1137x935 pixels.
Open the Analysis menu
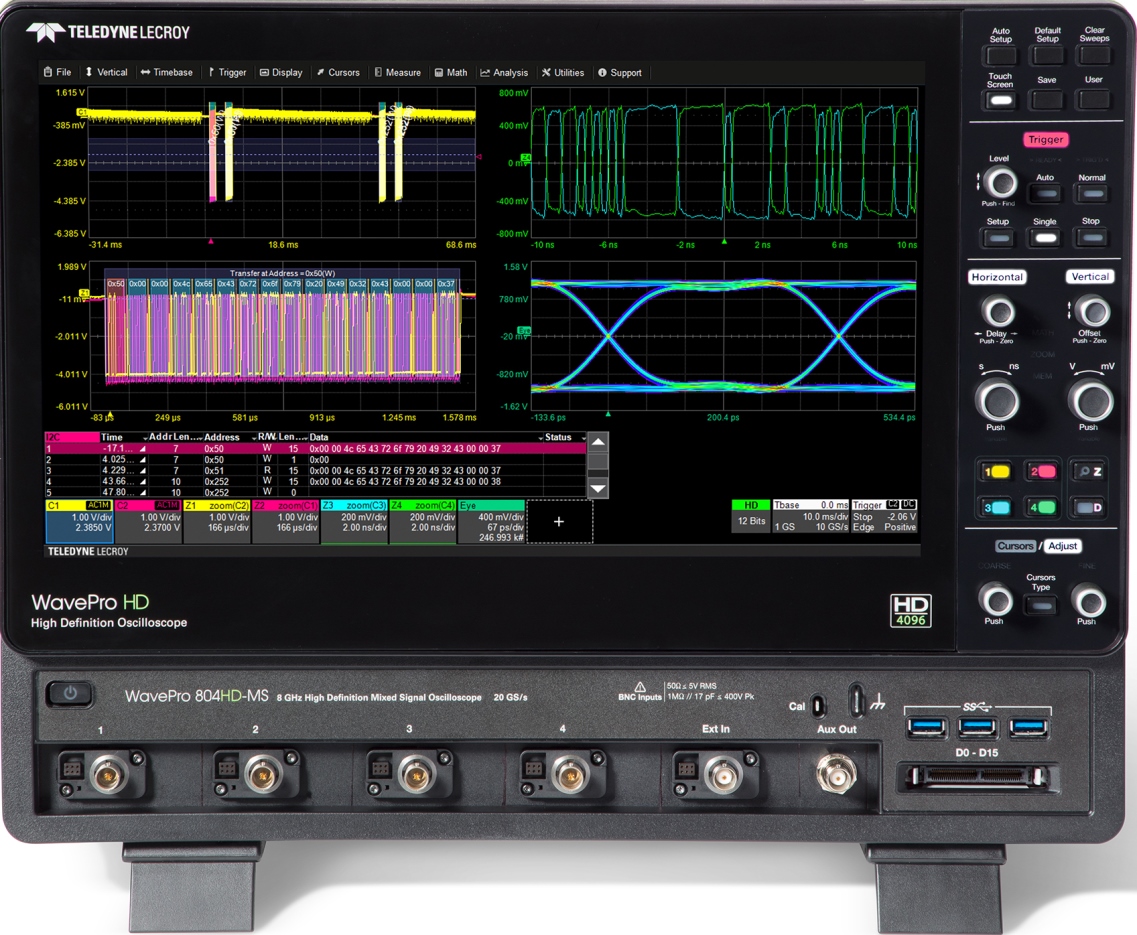504,73
